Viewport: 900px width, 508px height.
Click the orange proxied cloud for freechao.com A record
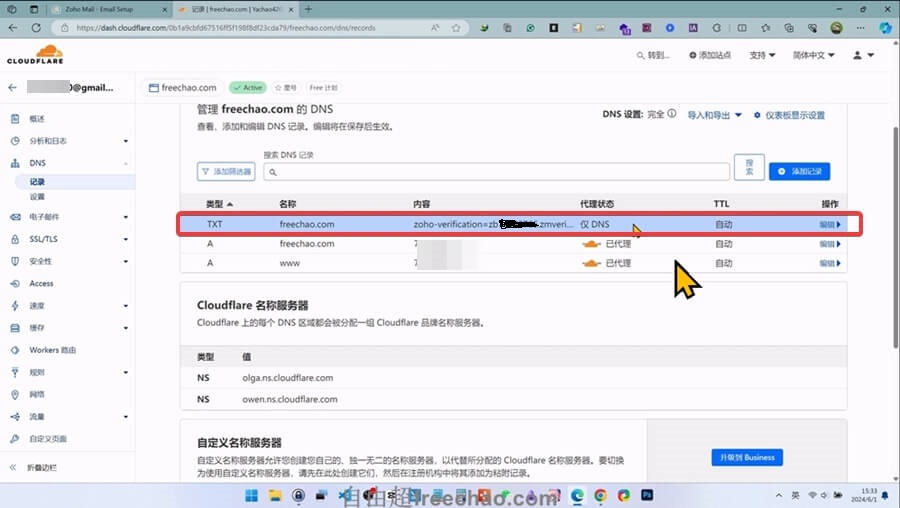click(x=591, y=243)
